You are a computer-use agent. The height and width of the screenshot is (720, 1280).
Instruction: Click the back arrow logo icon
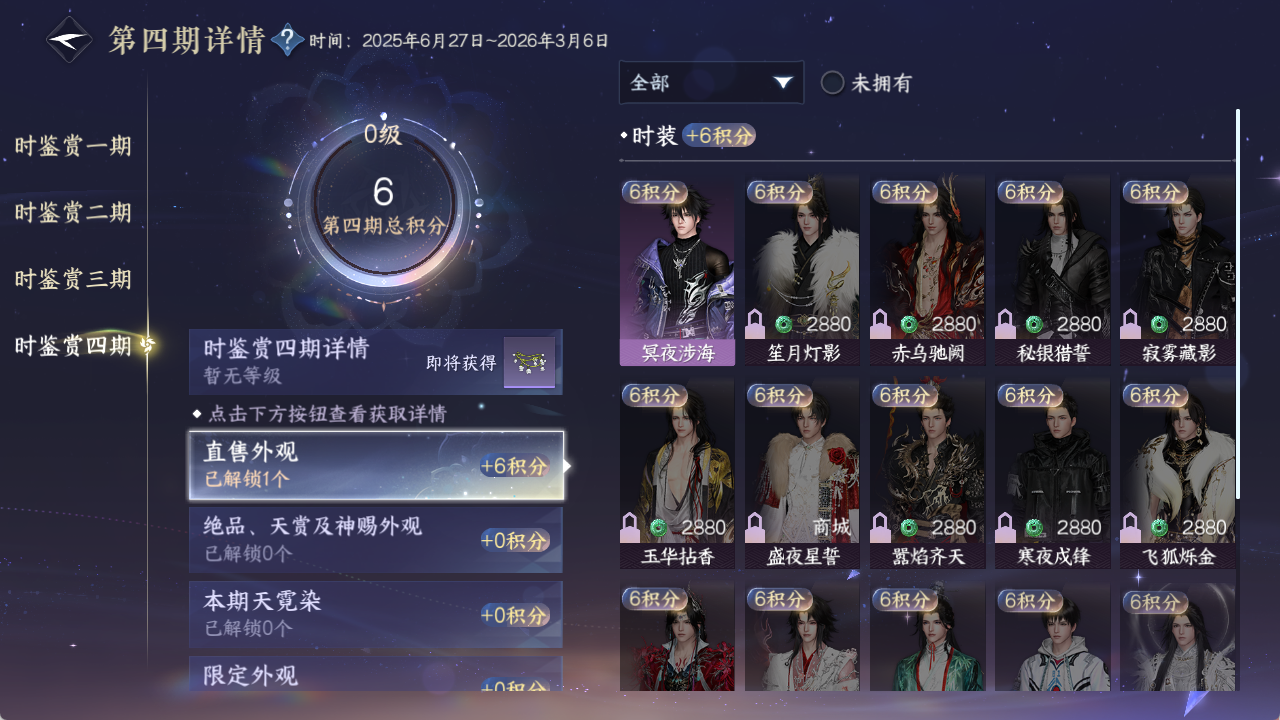(70, 40)
